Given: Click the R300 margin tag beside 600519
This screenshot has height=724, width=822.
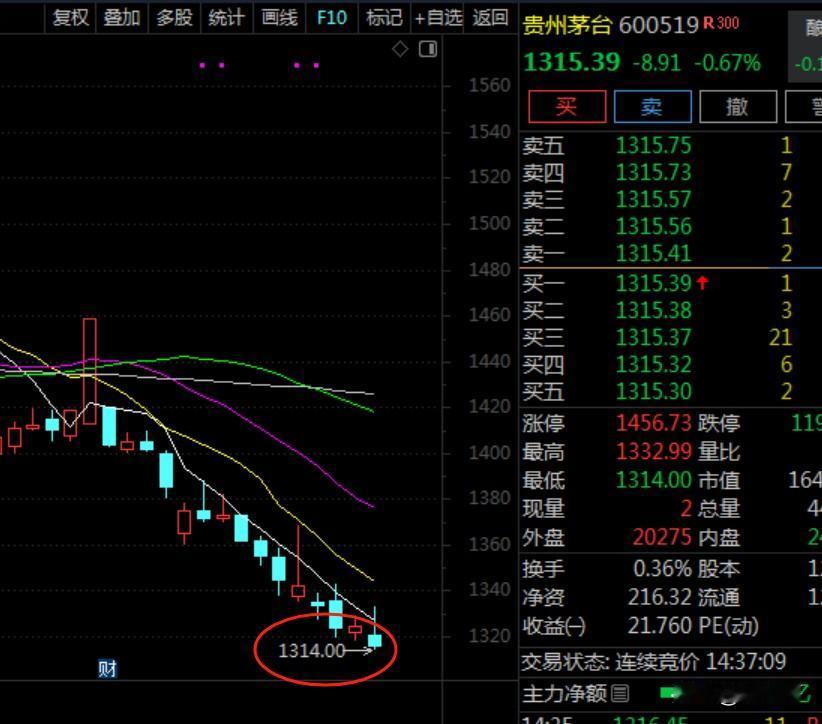Looking at the screenshot, I should coord(721,23).
